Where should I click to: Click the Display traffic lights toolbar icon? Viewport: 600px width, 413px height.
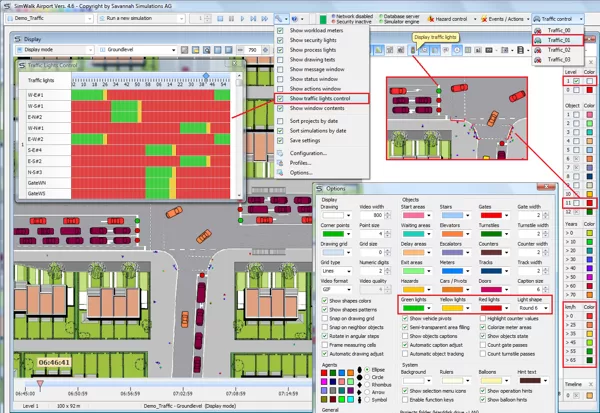(x=413, y=50)
